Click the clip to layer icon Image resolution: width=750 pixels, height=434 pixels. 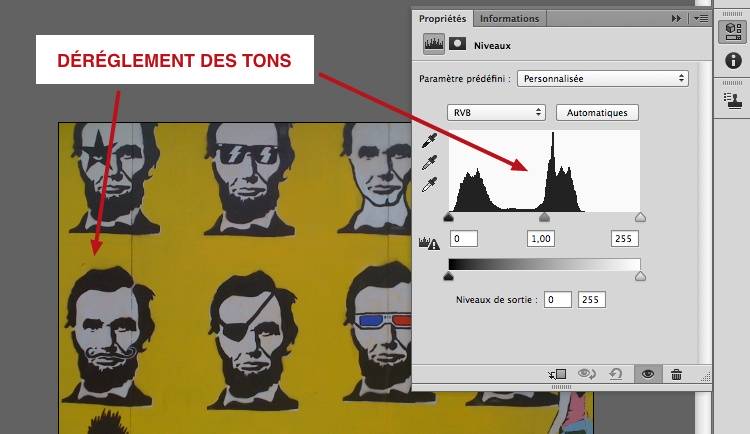(x=557, y=374)
